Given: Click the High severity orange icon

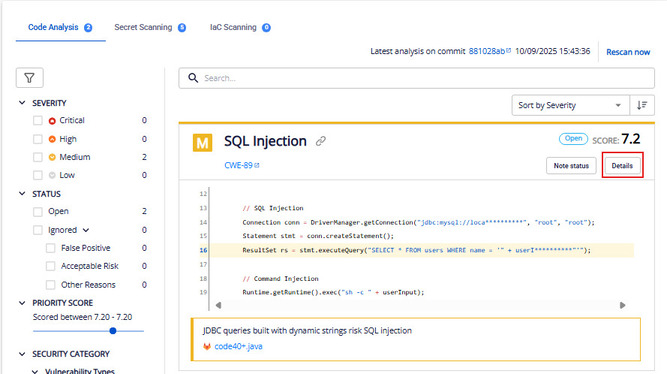Looking at the screenshot, I should click(52, 139).
